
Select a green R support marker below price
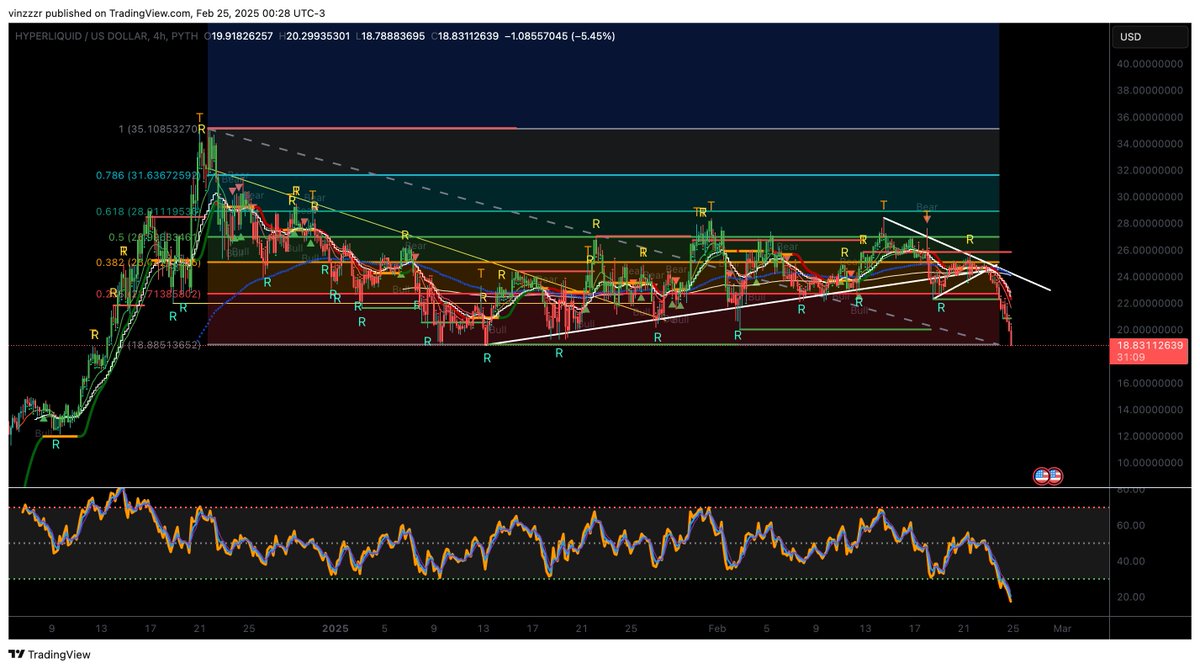click(x=487, y=355)
